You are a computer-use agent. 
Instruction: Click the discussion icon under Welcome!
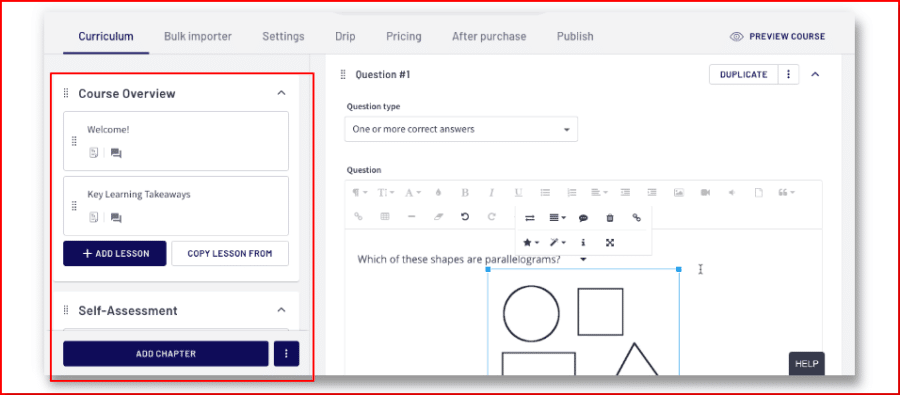(x=116, y=153)
